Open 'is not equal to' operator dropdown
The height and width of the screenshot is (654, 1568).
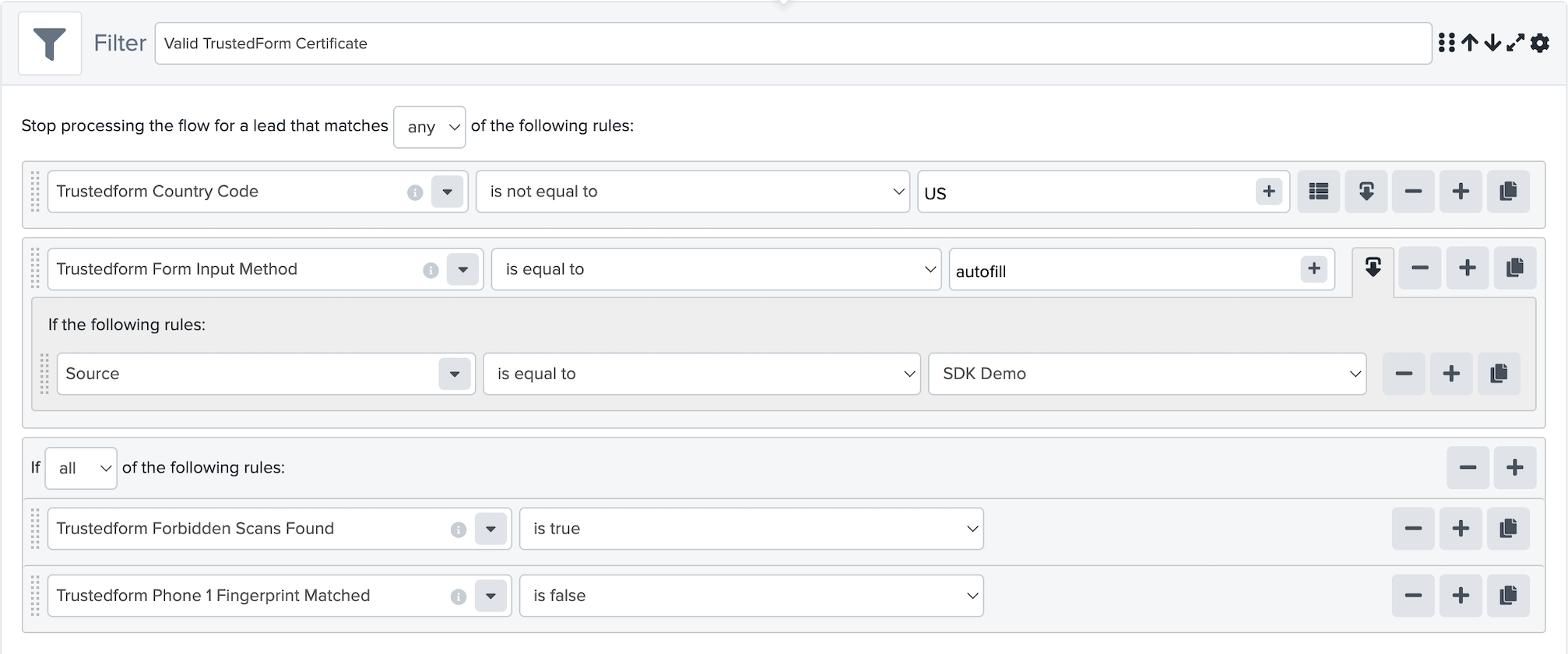(693, 192)
